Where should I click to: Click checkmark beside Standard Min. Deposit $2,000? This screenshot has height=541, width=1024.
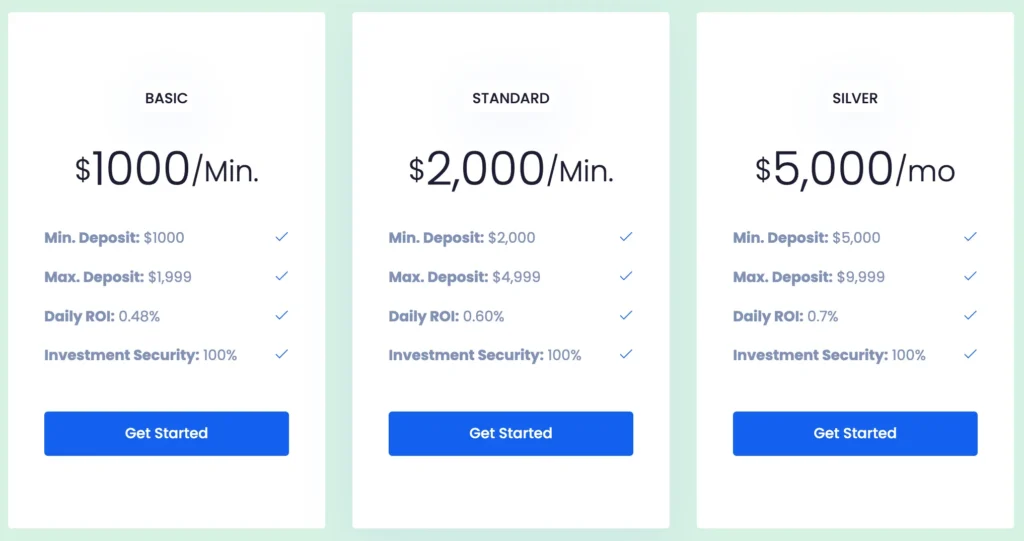tap(626, 237)
